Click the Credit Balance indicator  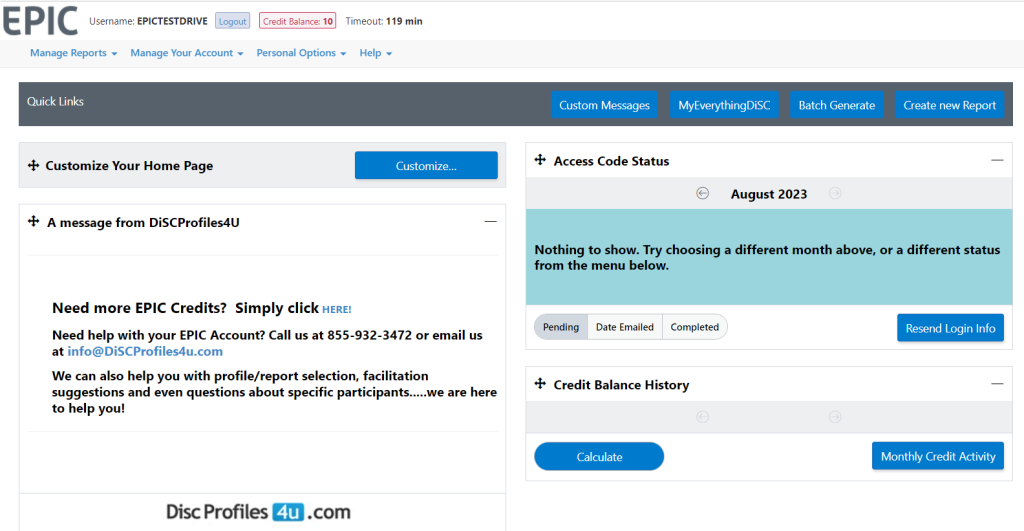(x=298, y=21)
